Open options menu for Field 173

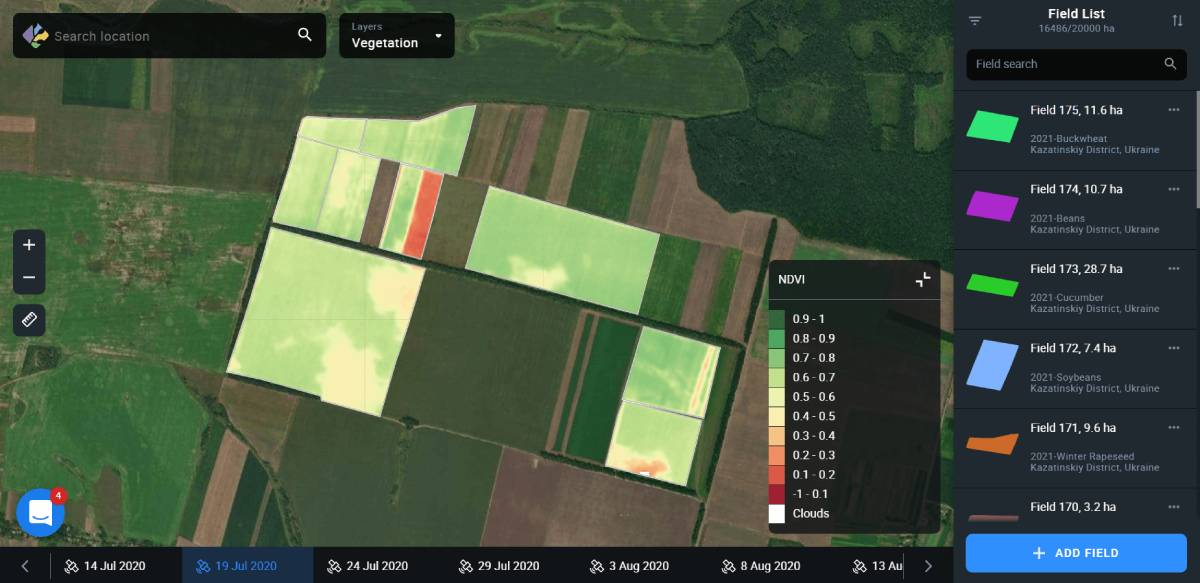[1174, 269]
